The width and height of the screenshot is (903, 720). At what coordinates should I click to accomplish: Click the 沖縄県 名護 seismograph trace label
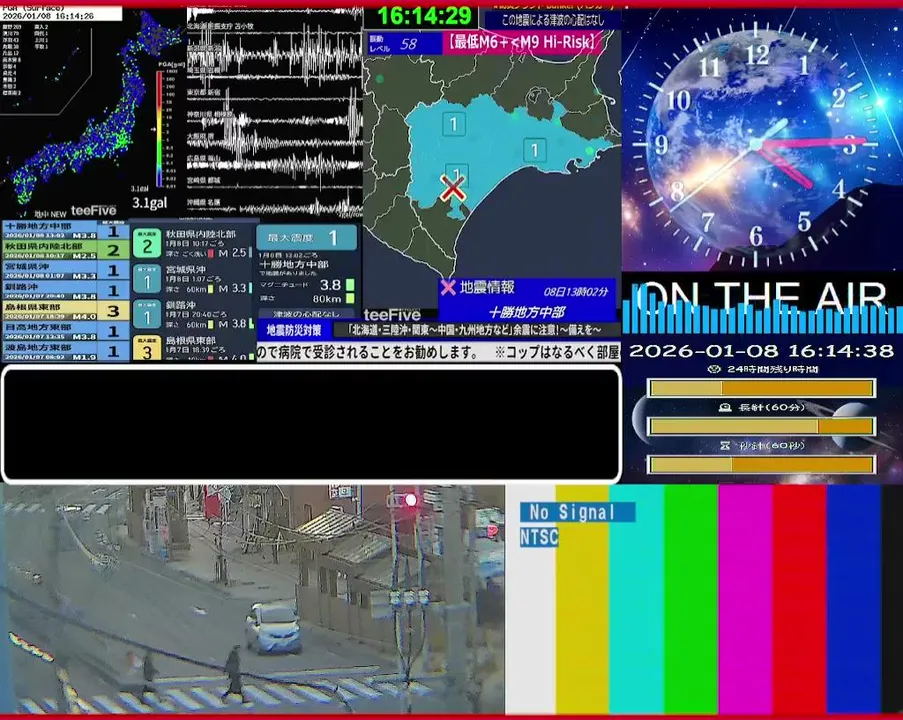[203, 203]
